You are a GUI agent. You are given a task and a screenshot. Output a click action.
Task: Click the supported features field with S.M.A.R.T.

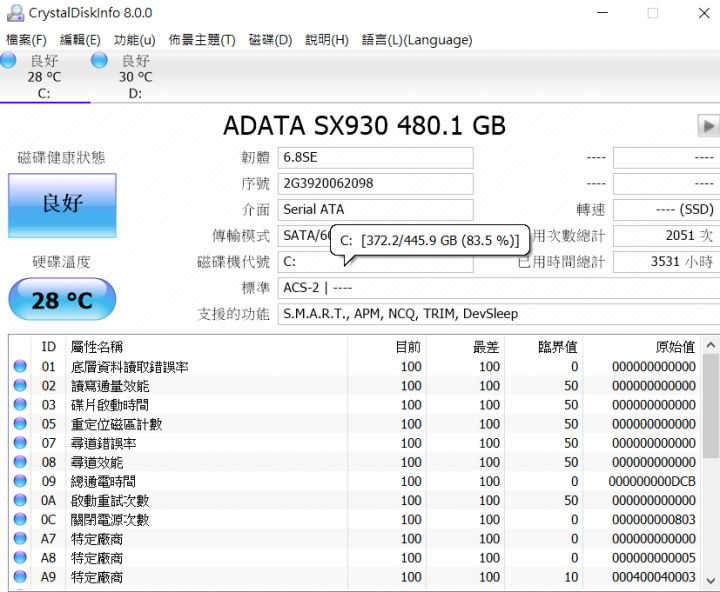(x=499, y=314)
